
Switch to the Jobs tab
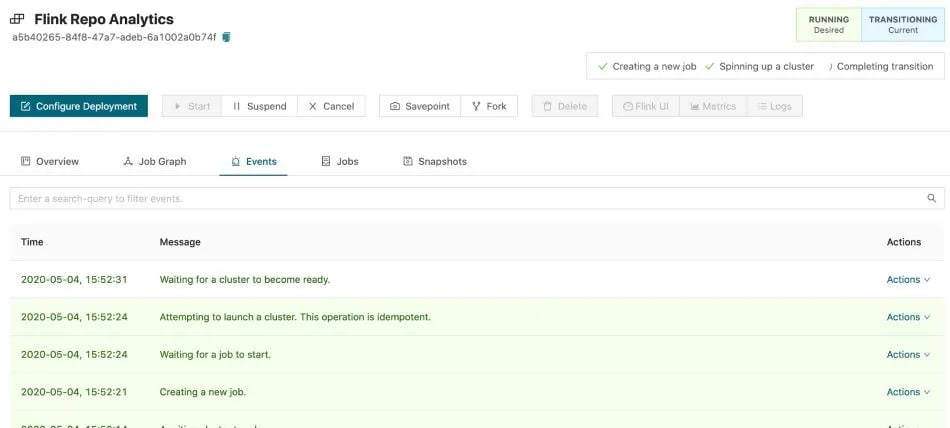340,161
